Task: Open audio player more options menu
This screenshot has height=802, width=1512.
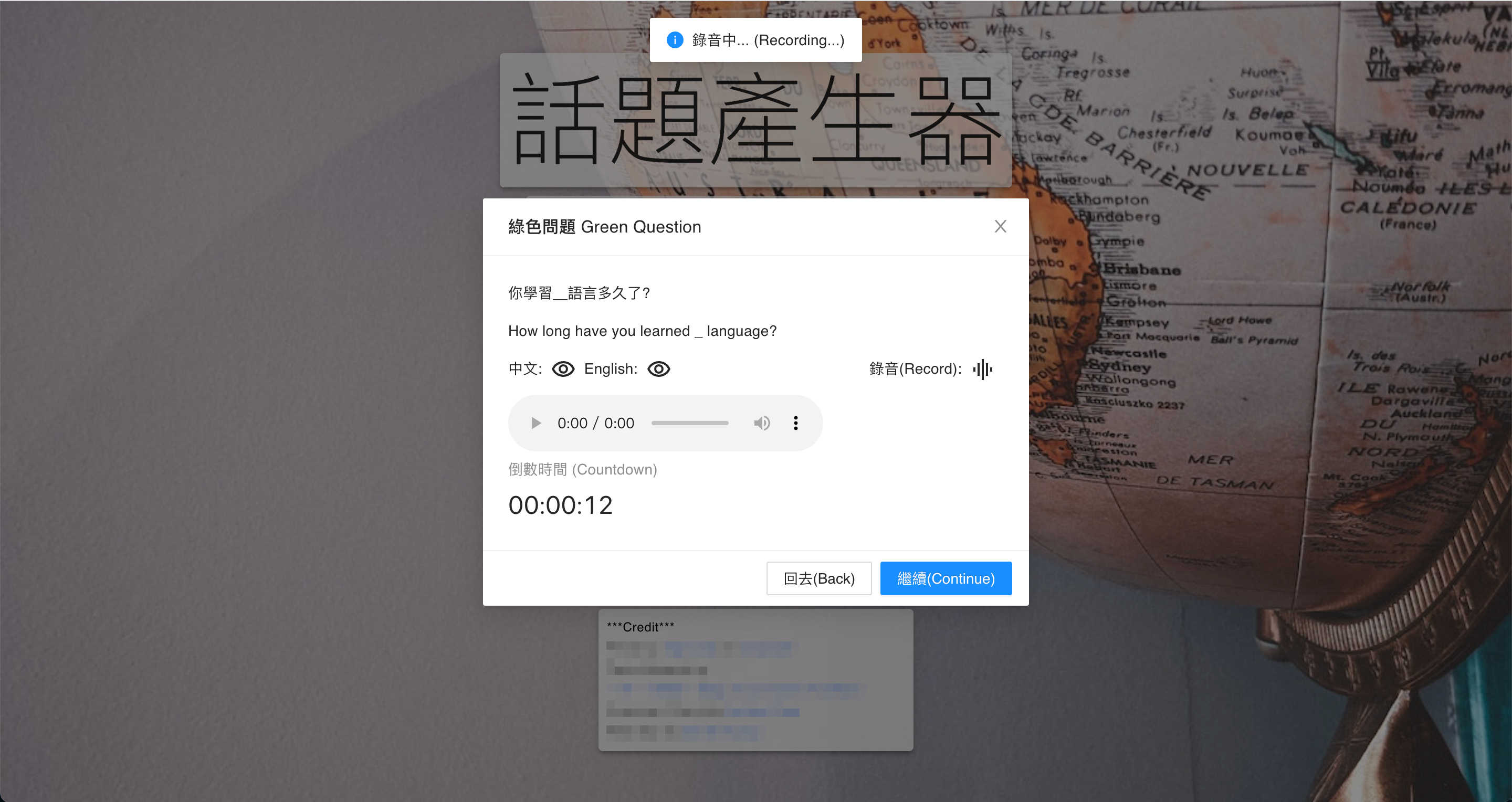Action: [x=795, y=423]
